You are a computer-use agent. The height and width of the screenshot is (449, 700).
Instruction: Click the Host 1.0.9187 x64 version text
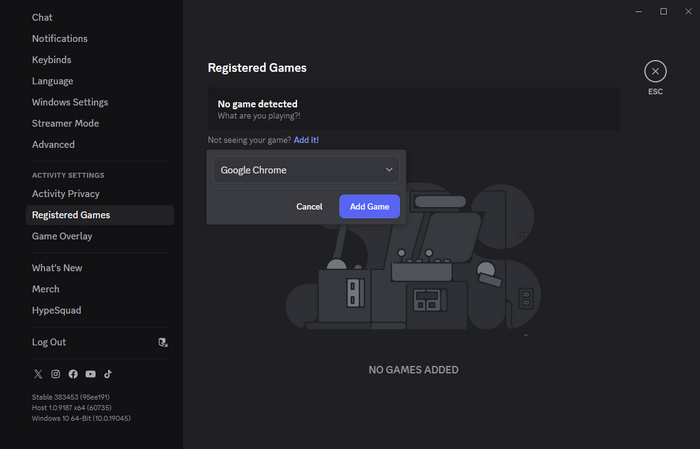tap(71, 407)
